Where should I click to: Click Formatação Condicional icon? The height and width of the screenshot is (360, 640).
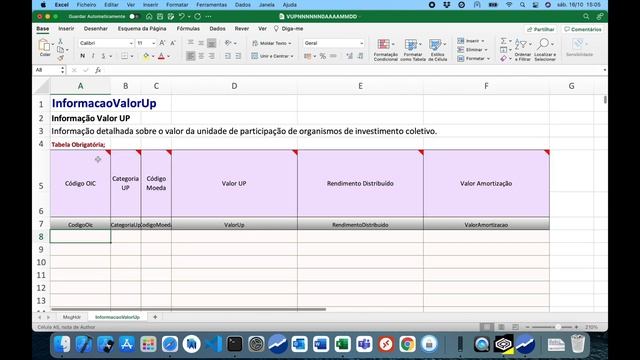pyautogui.click(x=384, y=44)
